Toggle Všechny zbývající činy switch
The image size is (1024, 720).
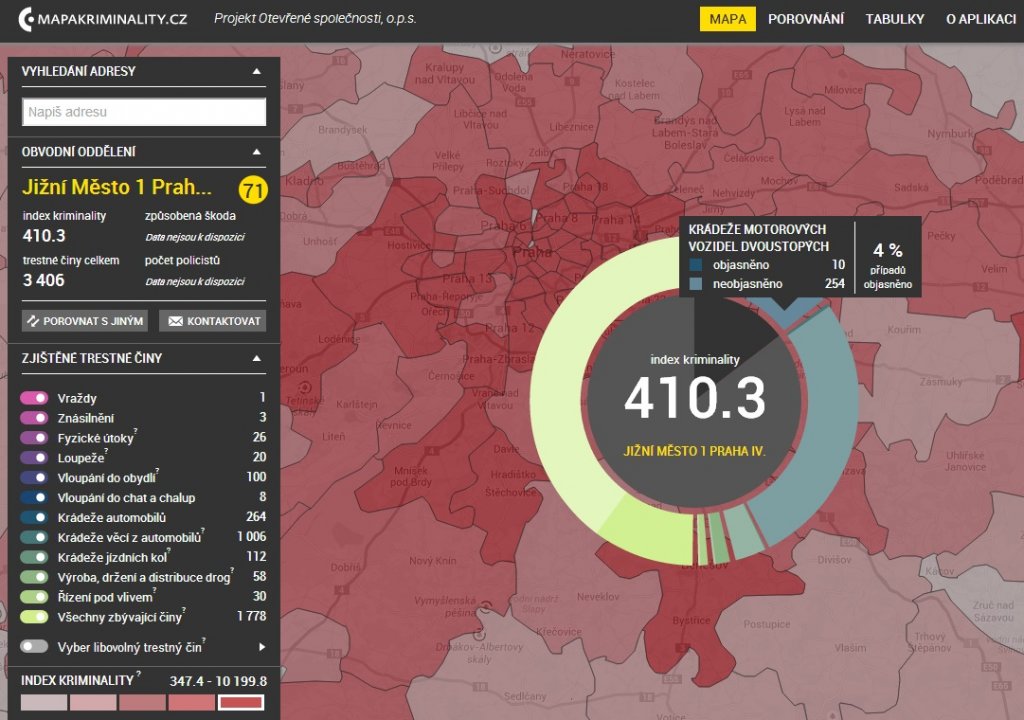[x=34, y=617]
